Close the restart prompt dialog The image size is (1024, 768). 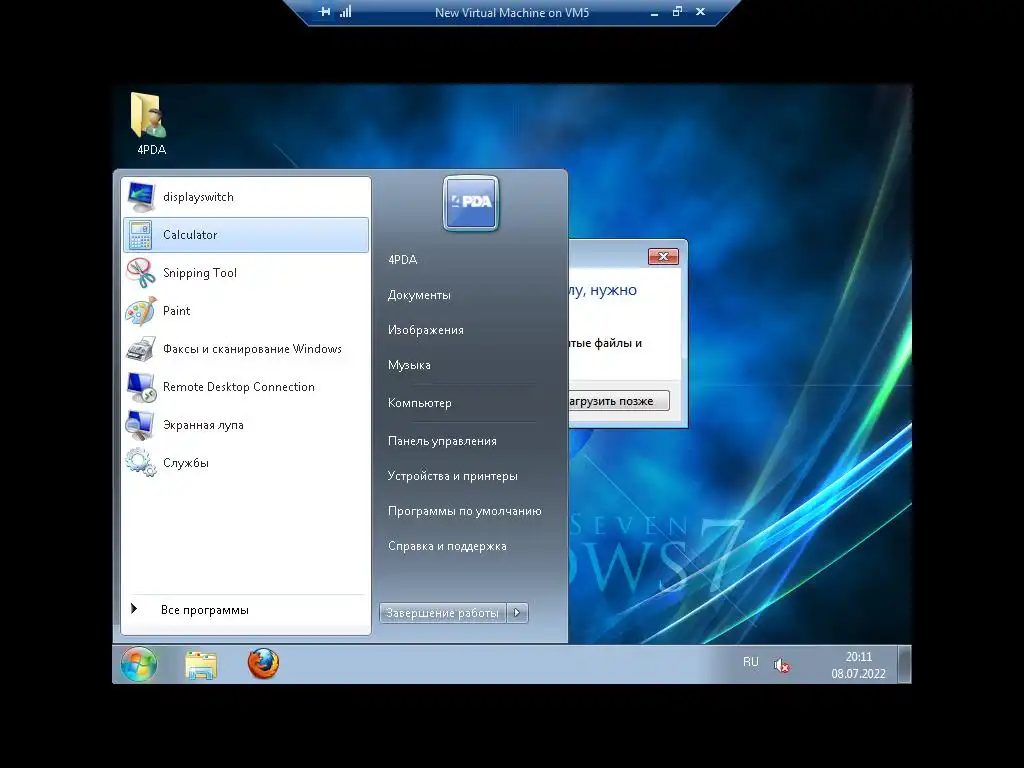[663, 257]
